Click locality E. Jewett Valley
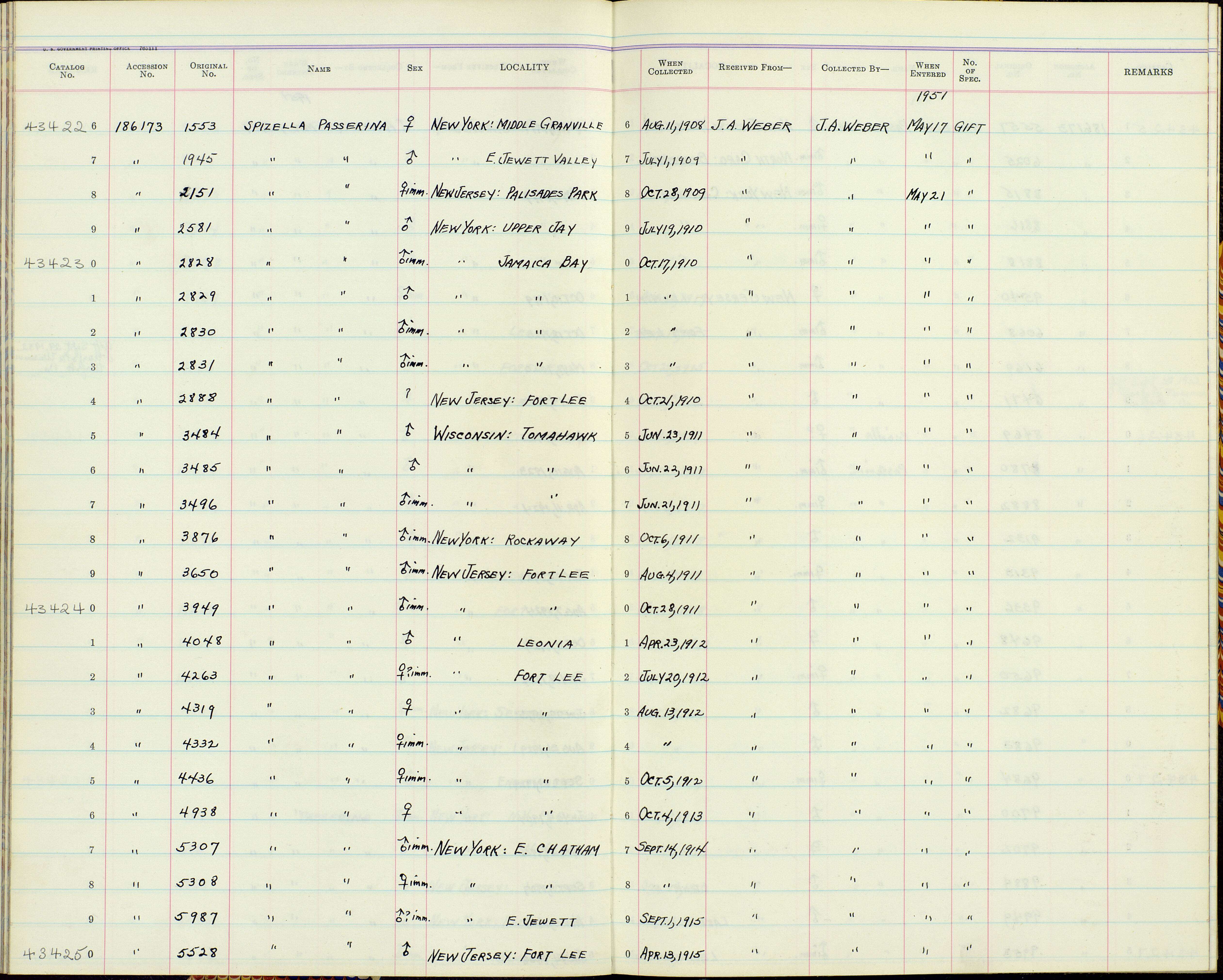The width and height of the screenshot is (1223, 980). tap(542, 160)
